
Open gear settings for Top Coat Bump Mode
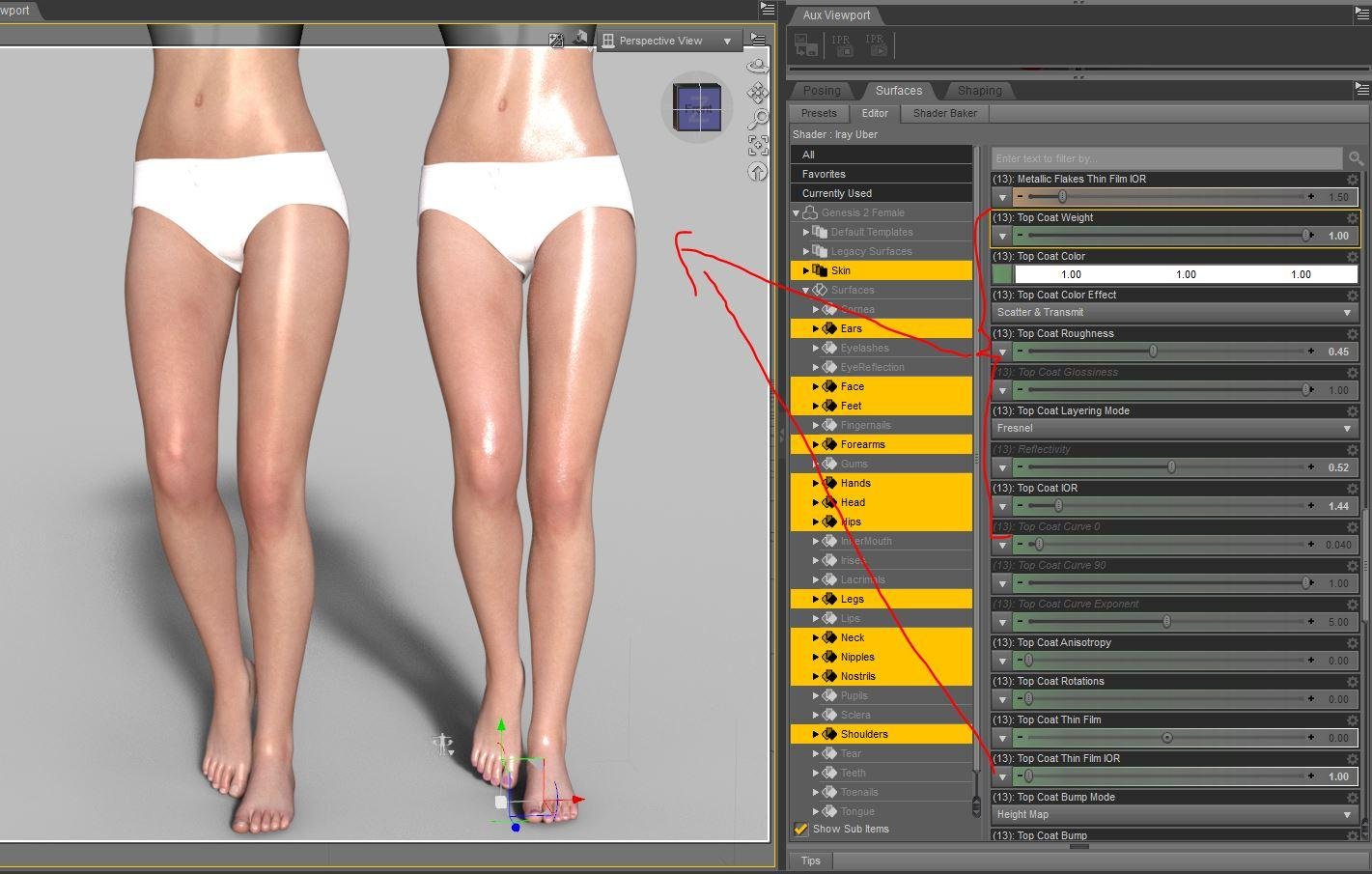pos(1352,798)
